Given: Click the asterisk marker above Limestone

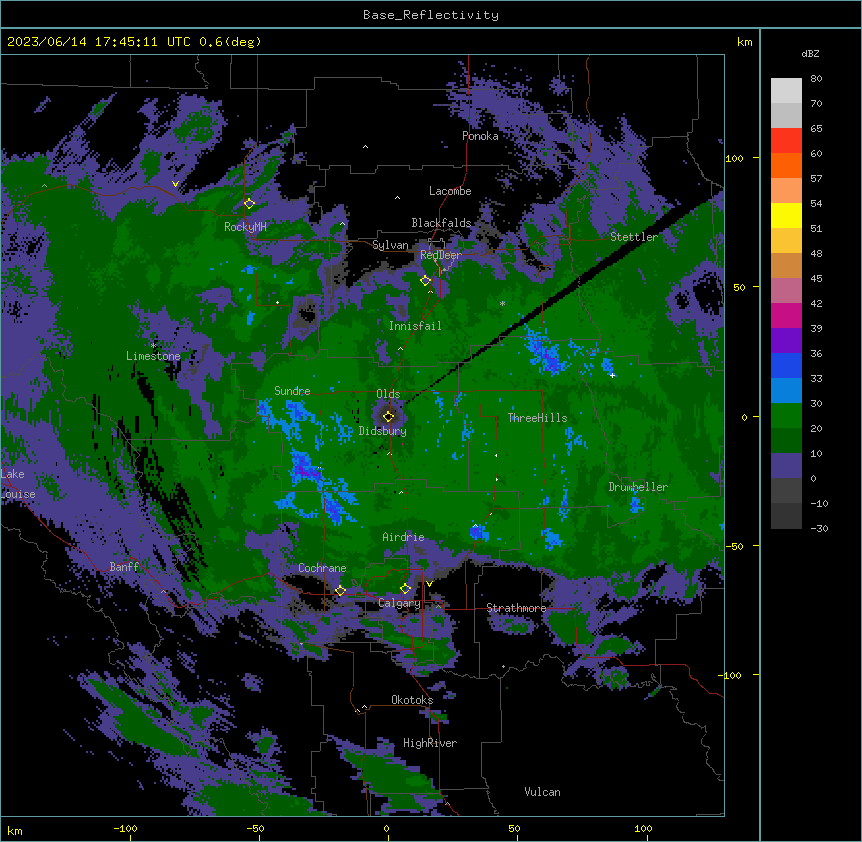Looking at the screenshot, I should coord(153,346).
